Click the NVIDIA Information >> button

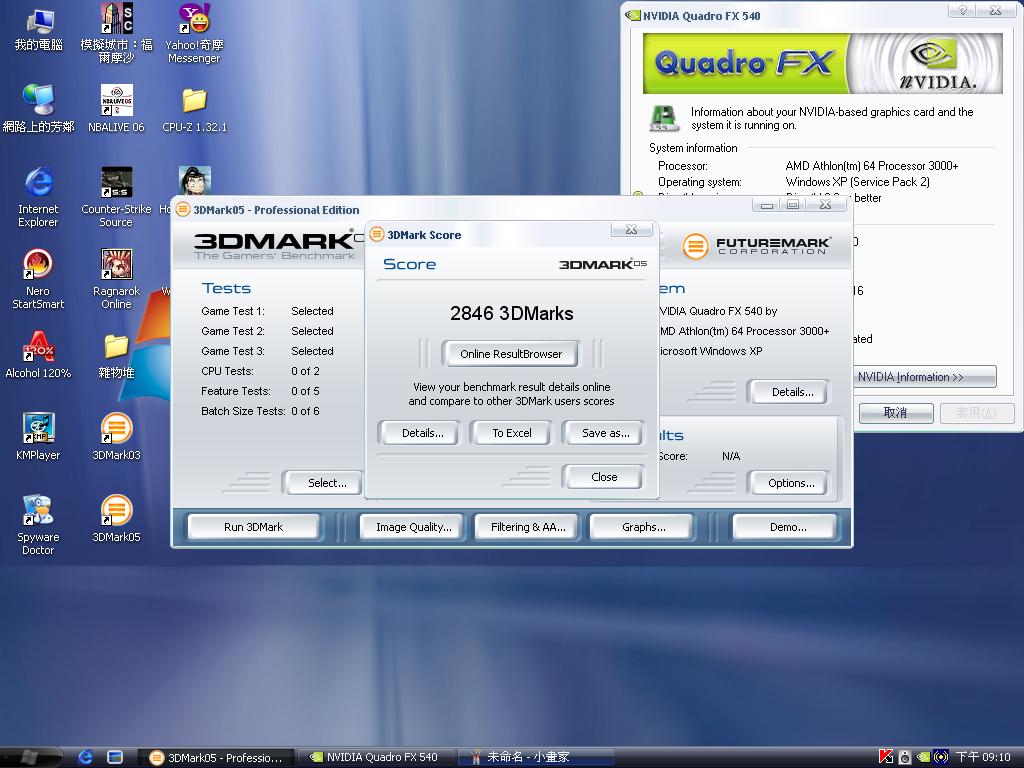tap(925, 377)
